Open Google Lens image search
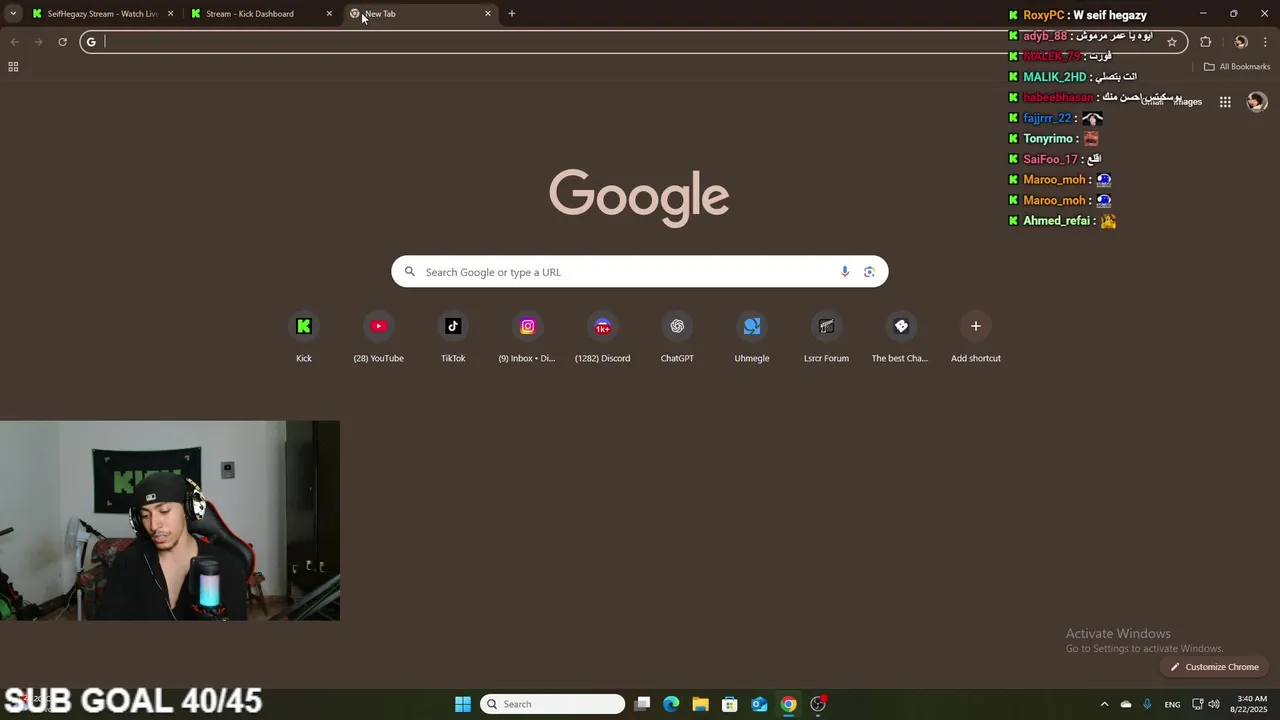1280x720 pixels. coord(869,272)
